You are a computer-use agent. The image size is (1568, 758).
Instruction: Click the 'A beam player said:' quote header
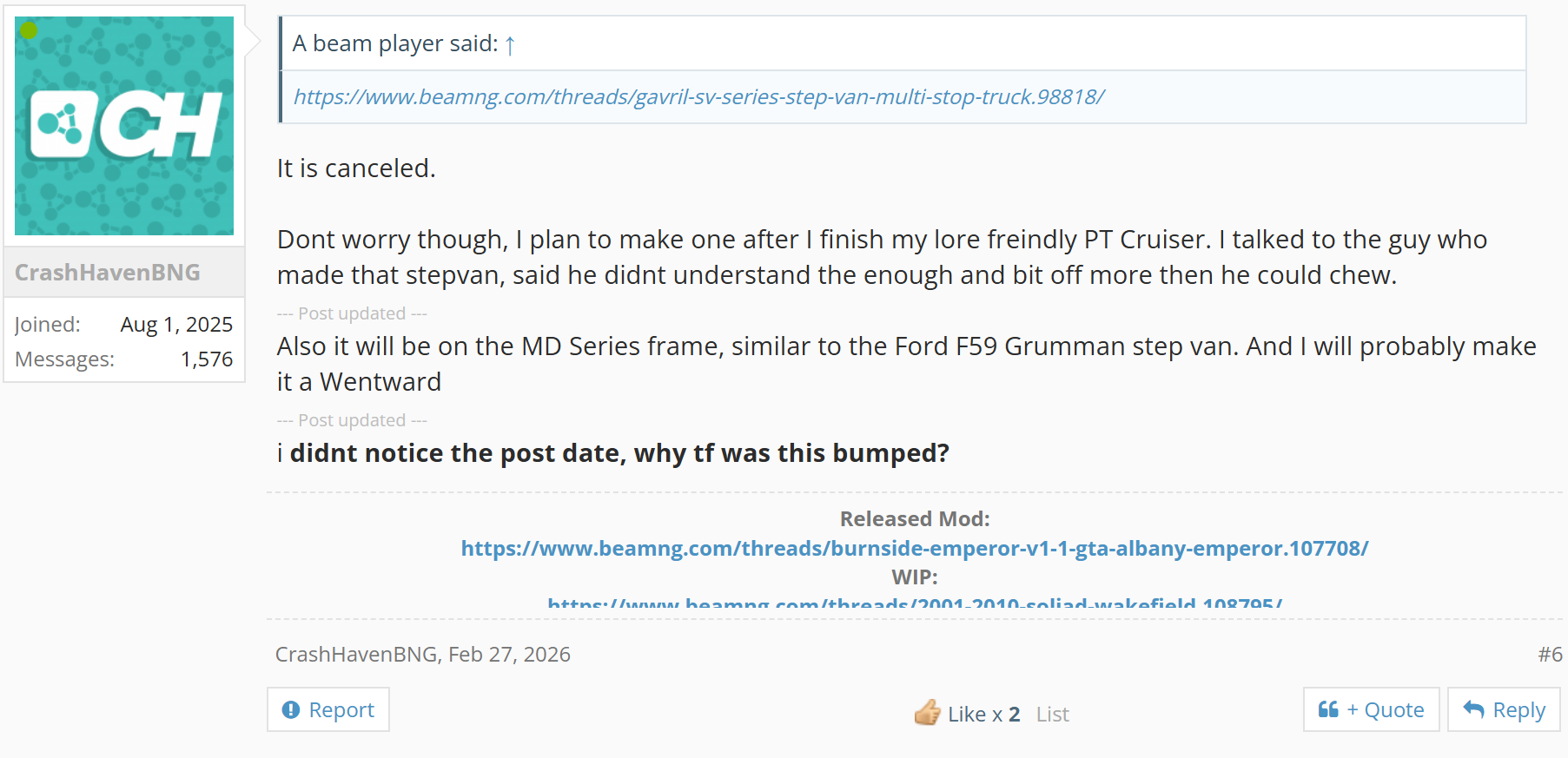coord(395,43)
